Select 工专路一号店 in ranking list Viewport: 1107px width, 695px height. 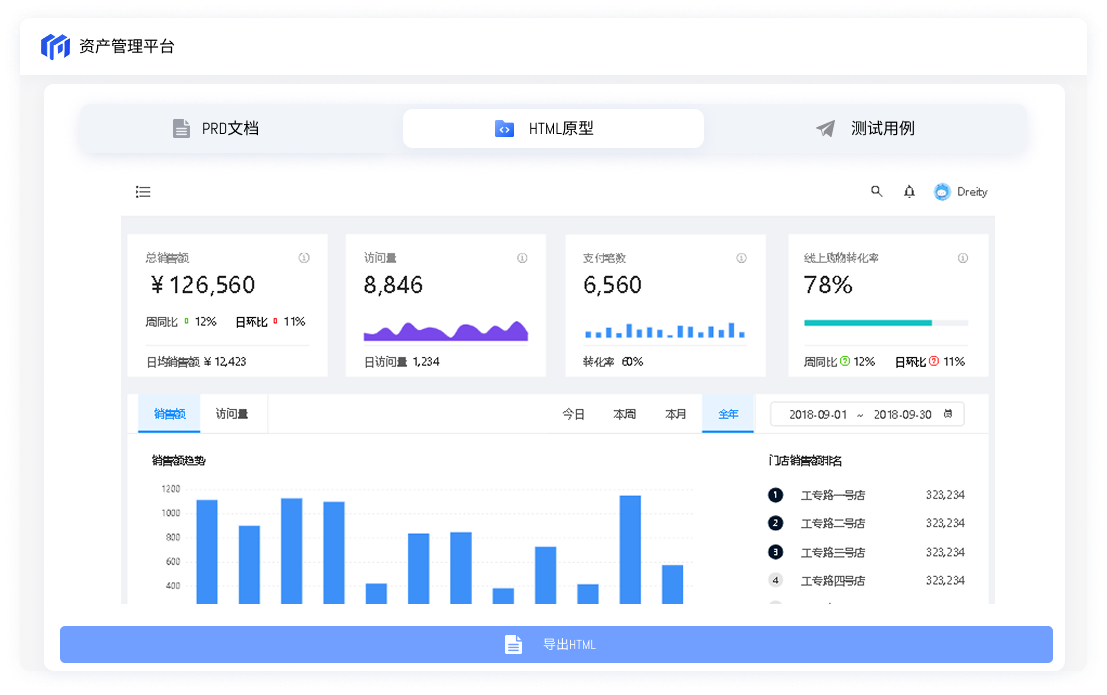833,496
